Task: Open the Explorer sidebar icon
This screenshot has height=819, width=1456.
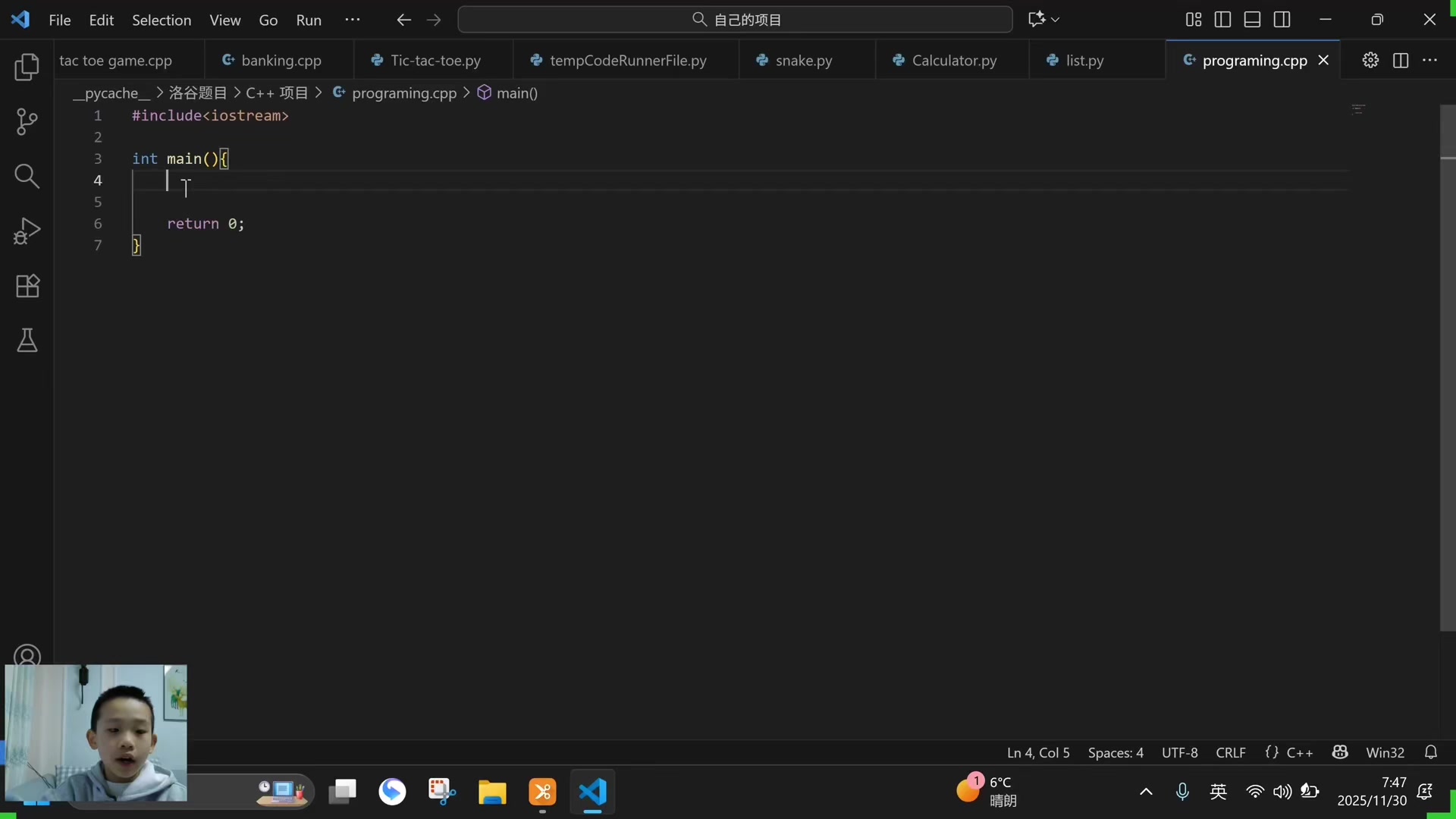Action: 27,67
